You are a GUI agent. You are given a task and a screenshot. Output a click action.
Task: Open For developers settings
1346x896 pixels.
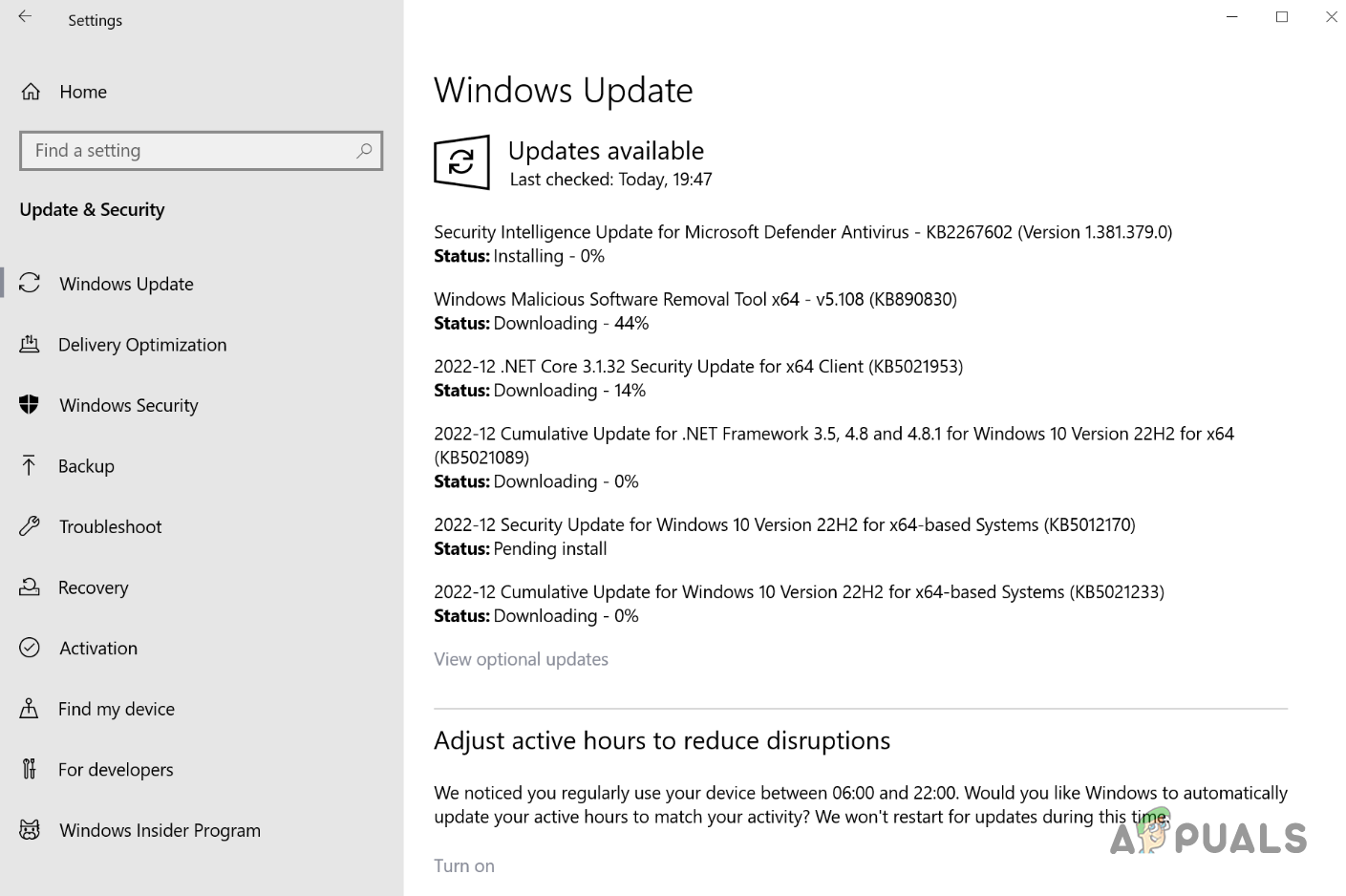[x=116, y=770]
